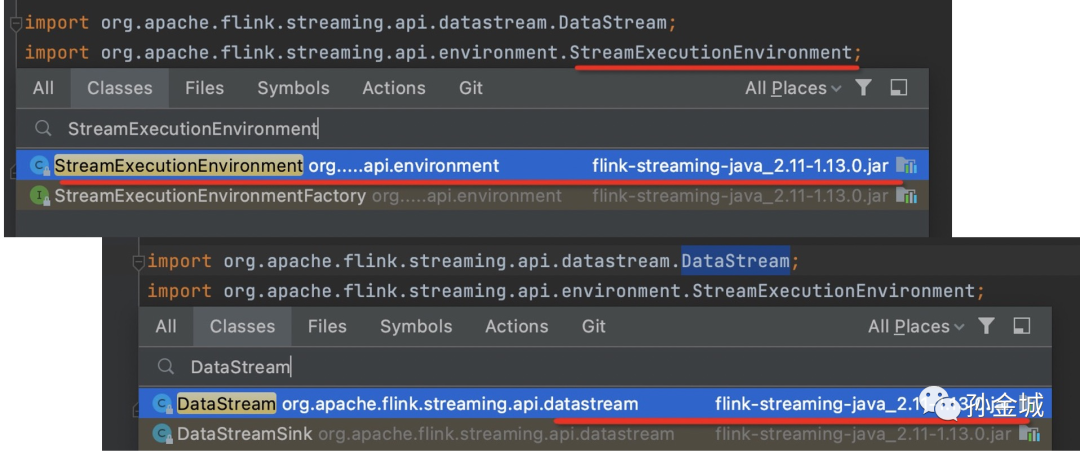The height and width of the screenshot is (453, 1080).
Task: Click the filter icon in the StreamExecutionEnvironment search popup
Action: coord(864,88)
